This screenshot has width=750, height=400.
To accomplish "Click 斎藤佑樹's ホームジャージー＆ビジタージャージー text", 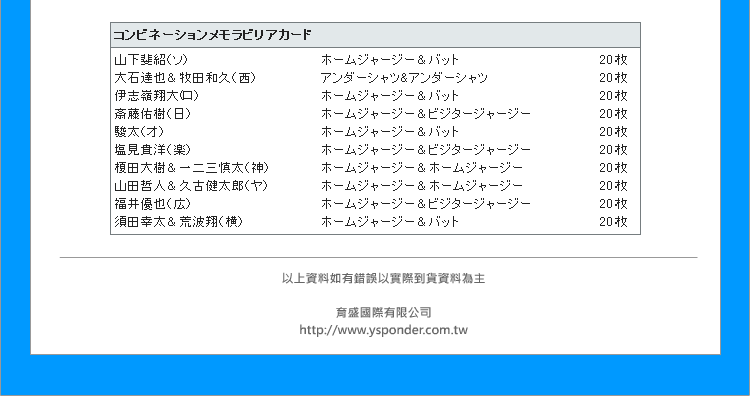I will point(426,114).
